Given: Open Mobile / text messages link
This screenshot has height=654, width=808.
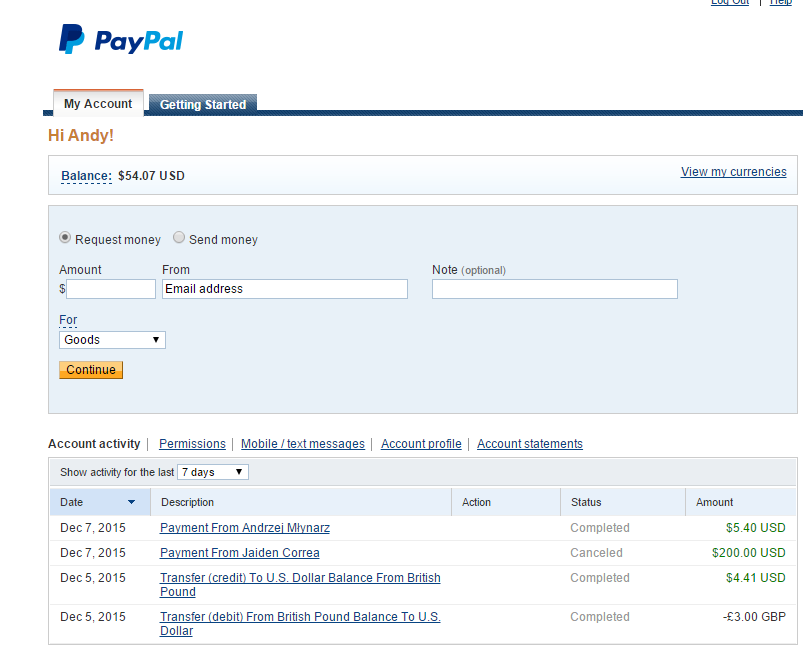Looking at the screenshot, I should tap(302, 444).
